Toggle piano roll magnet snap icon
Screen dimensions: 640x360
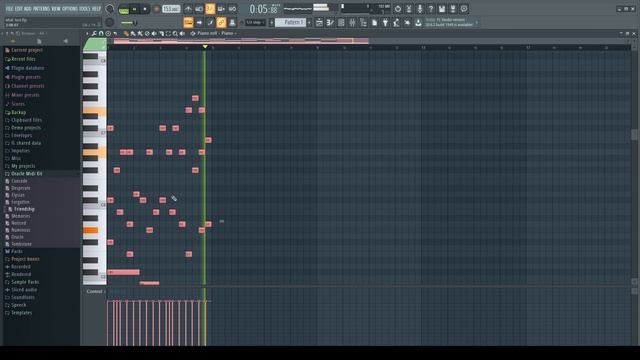[101, 33]
